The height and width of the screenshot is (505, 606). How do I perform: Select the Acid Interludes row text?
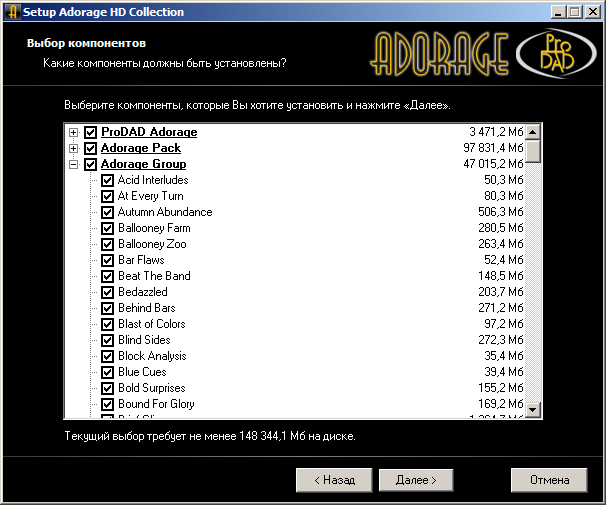(x=153, y=180)
